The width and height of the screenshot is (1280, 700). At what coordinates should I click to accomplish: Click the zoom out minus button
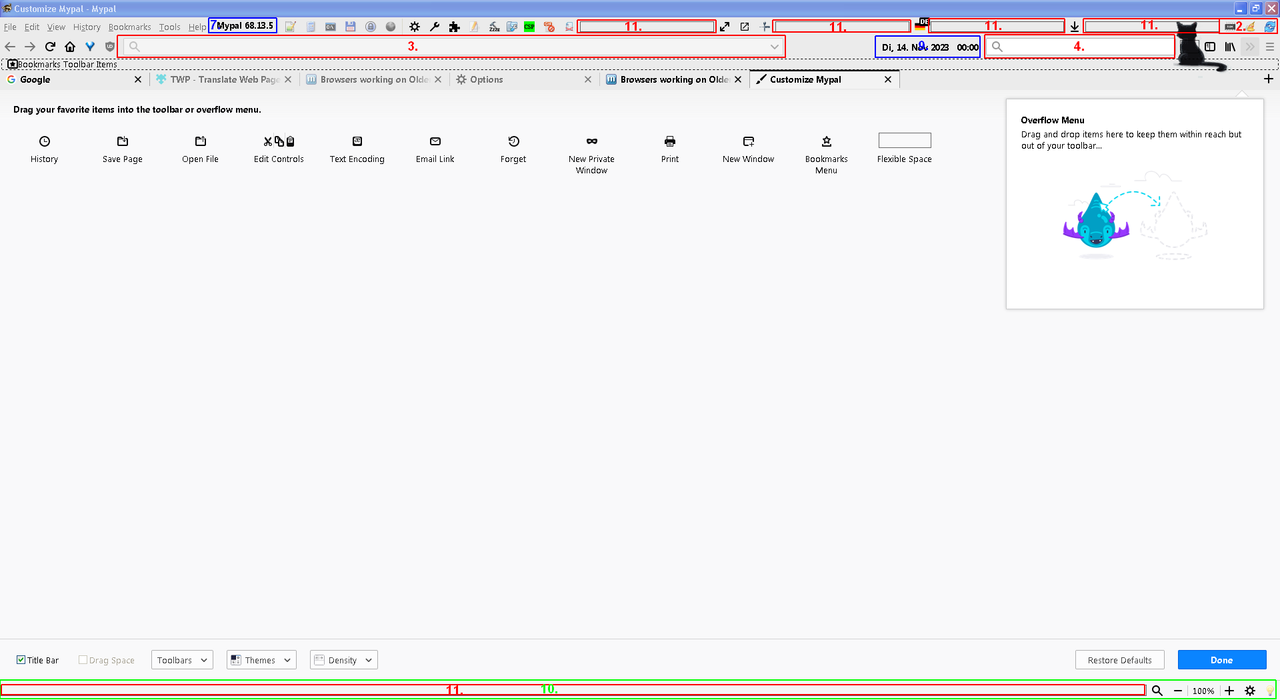[x=1178, y=690]
